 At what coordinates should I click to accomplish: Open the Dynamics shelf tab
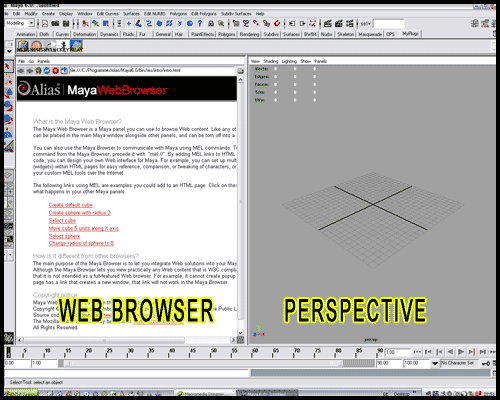pos(109,34)
